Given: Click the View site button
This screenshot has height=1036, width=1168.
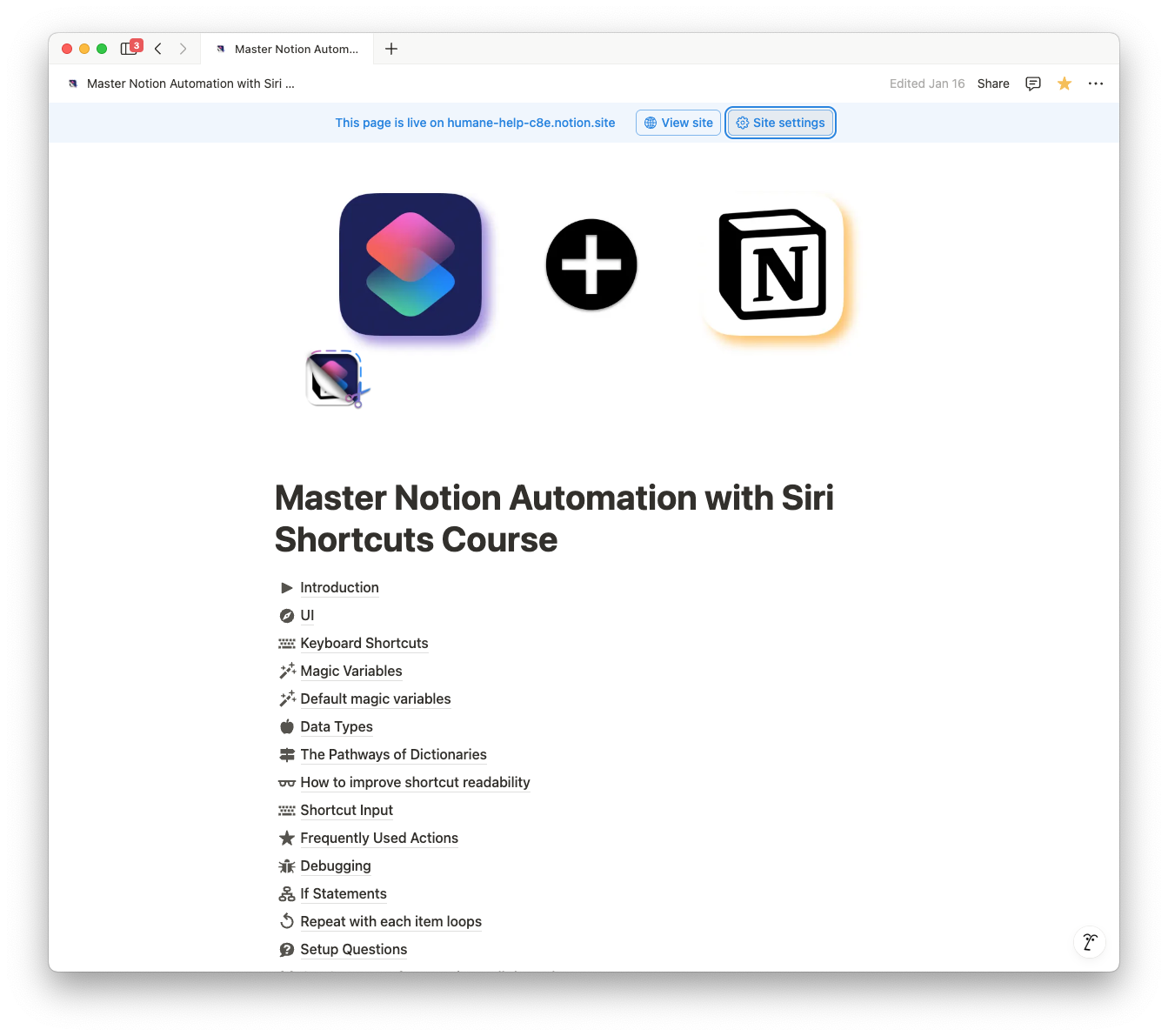Looking at the screenshot, I should pos(678,123).
